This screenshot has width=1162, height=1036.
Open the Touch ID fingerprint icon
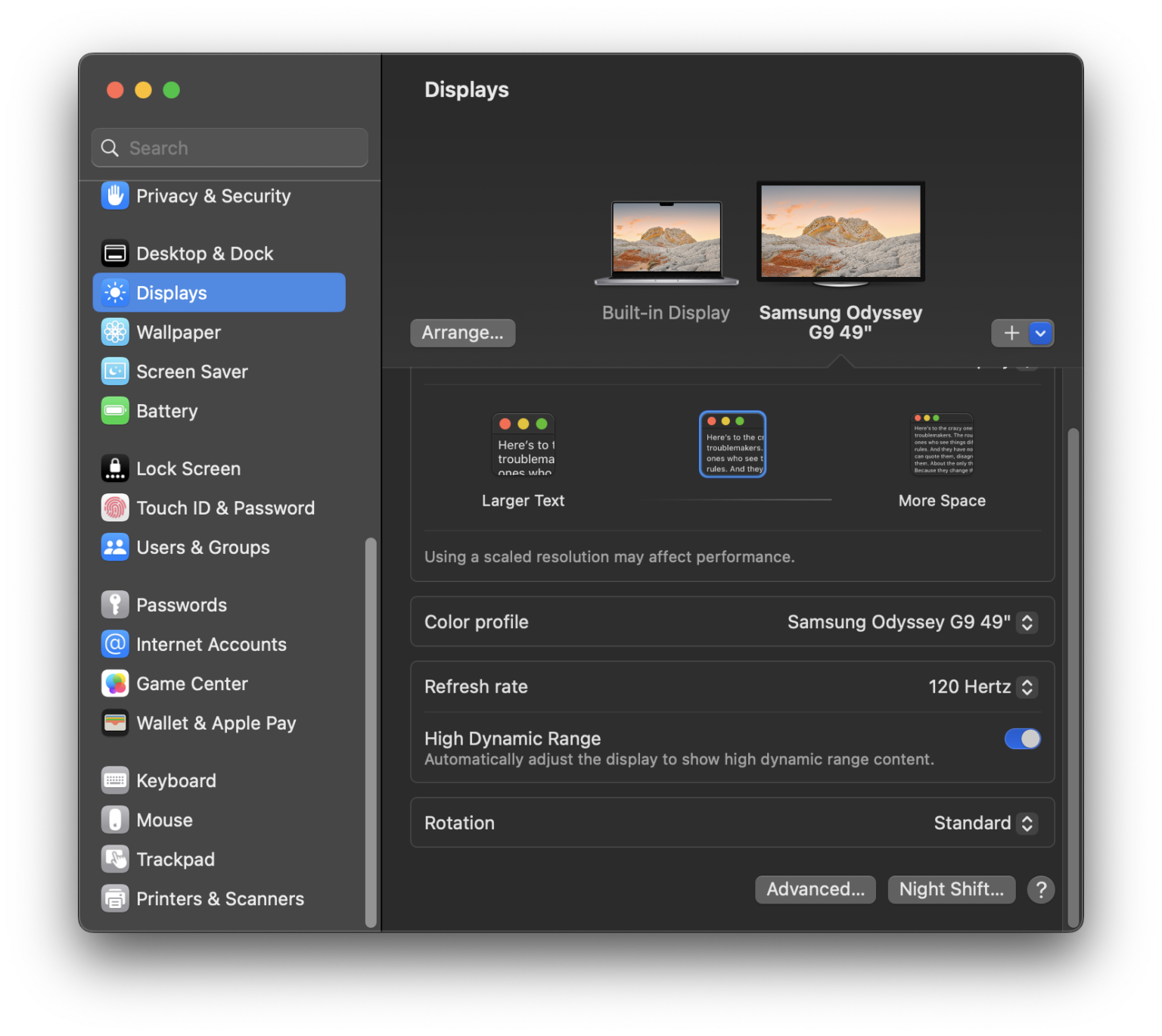(x=115, y=508)
